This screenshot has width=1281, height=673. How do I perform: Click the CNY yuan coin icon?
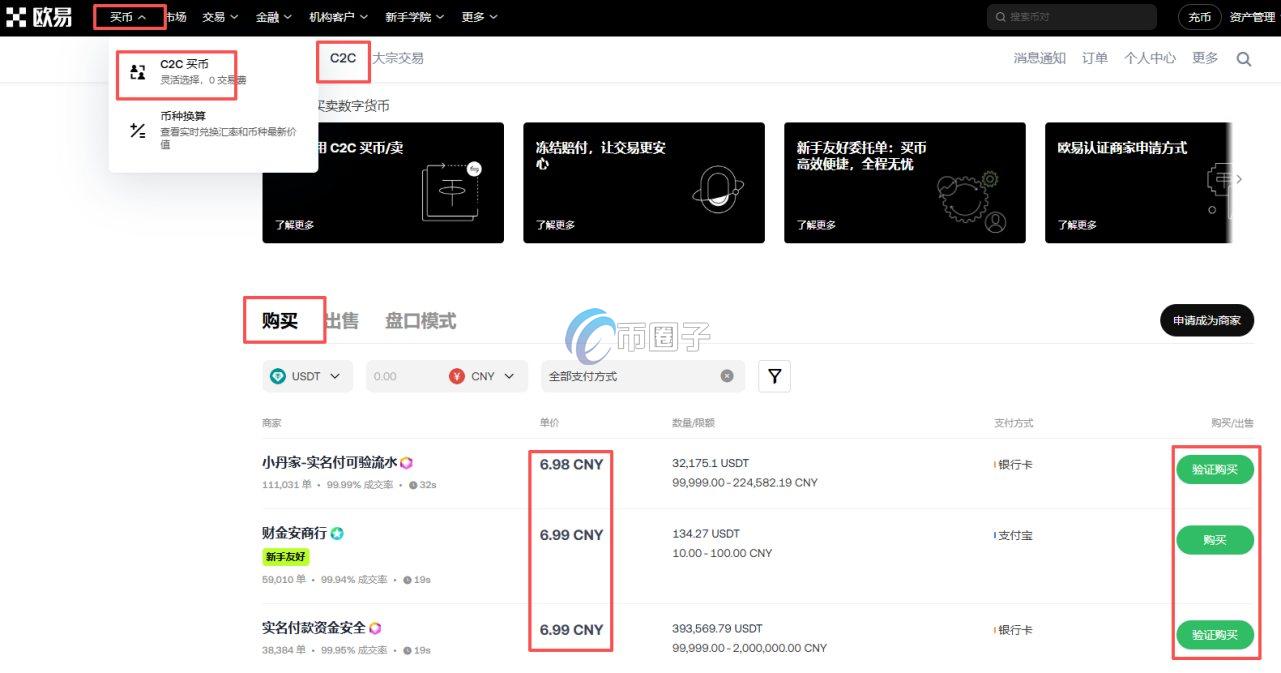457,375
